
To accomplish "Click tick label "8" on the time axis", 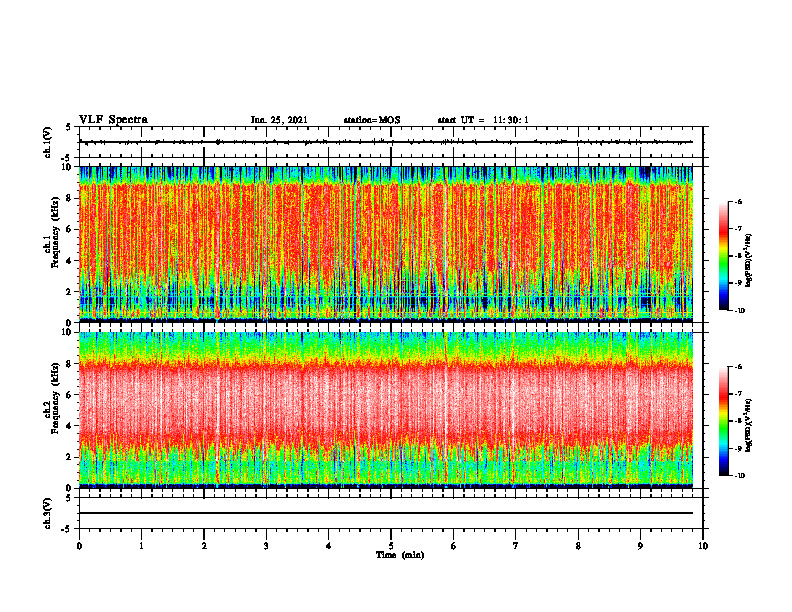I will (x=578, y=546).
